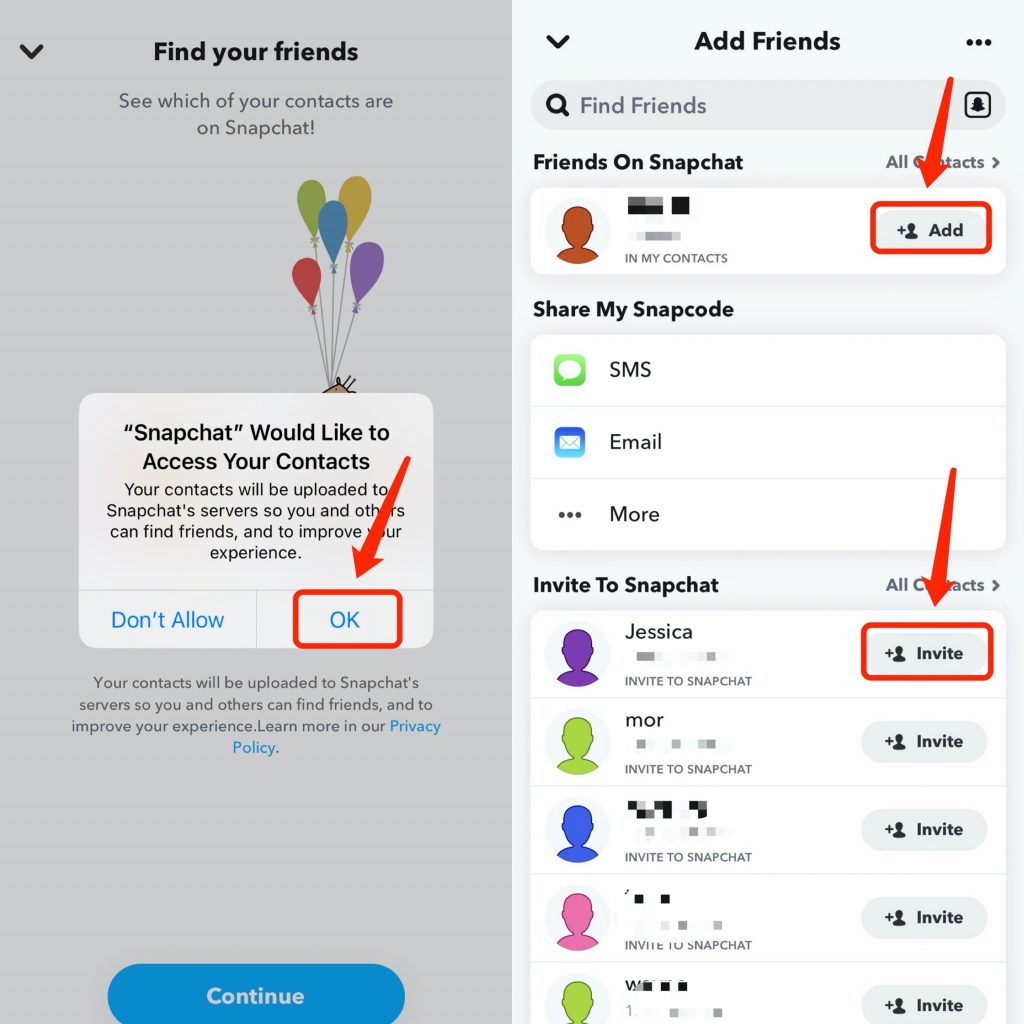Open mor's green avatar
Screen dimensions: 1024x1024
[x=577, y=744]
